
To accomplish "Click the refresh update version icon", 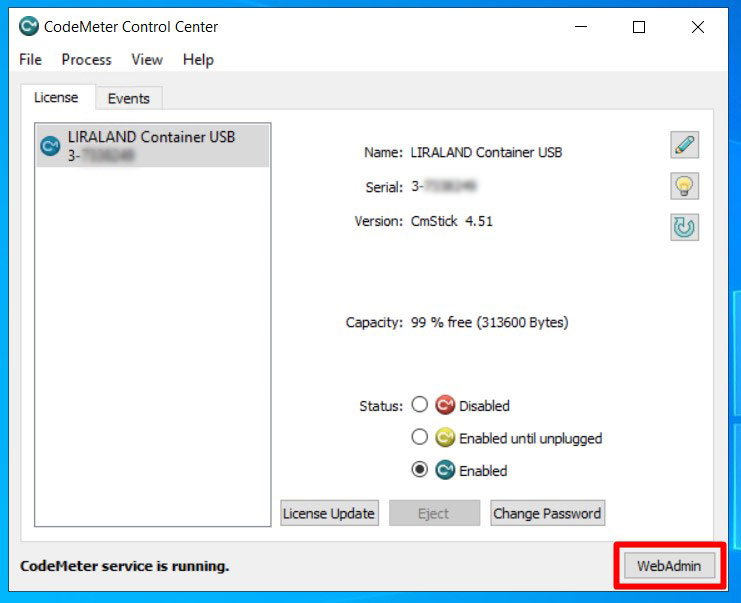I will (x=684, y=227).
